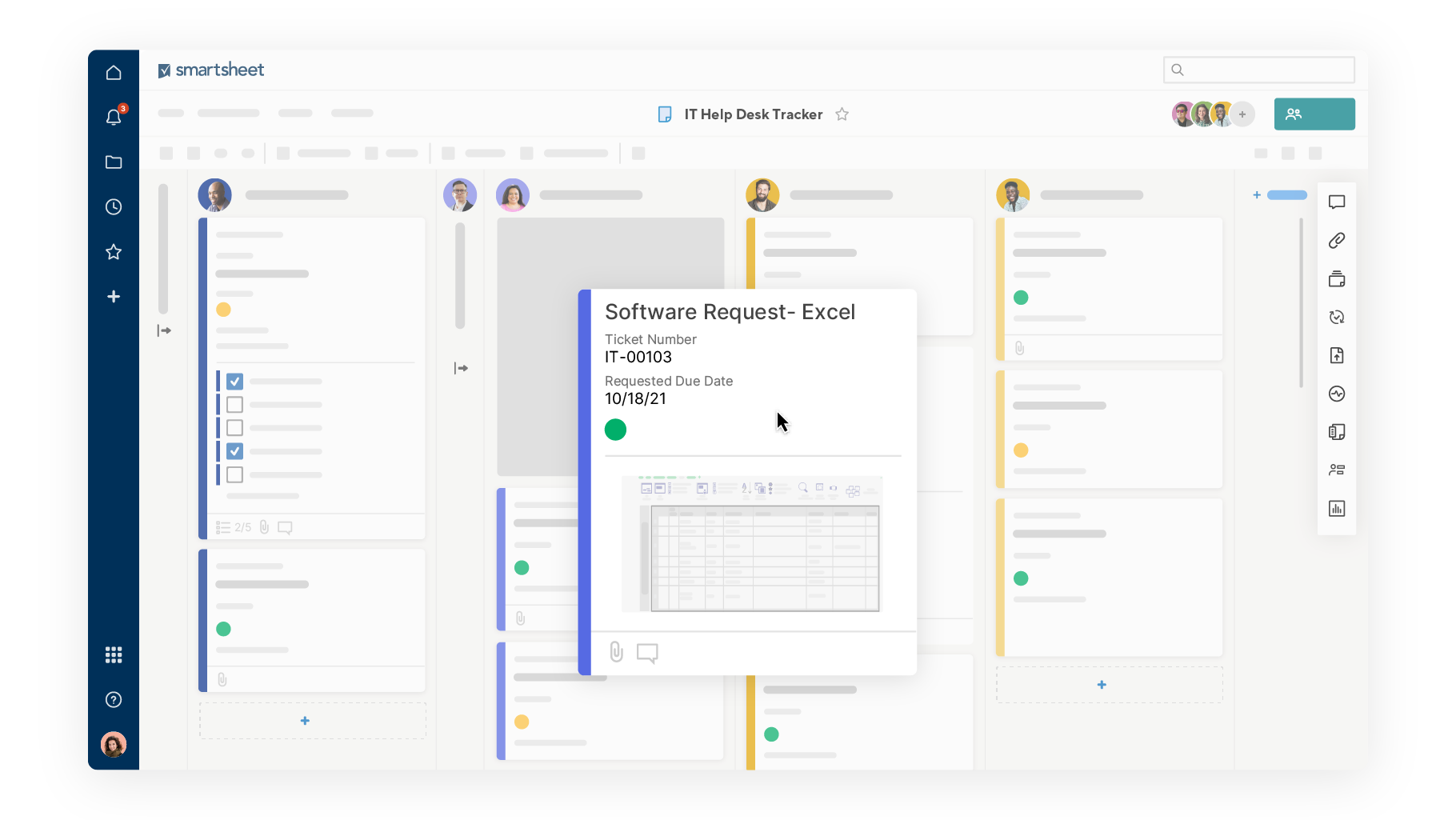Screen dimensions: 1456x820
Task: Click the sheet icon beside IT Help Desk Tracker
Action: point(665,114)
